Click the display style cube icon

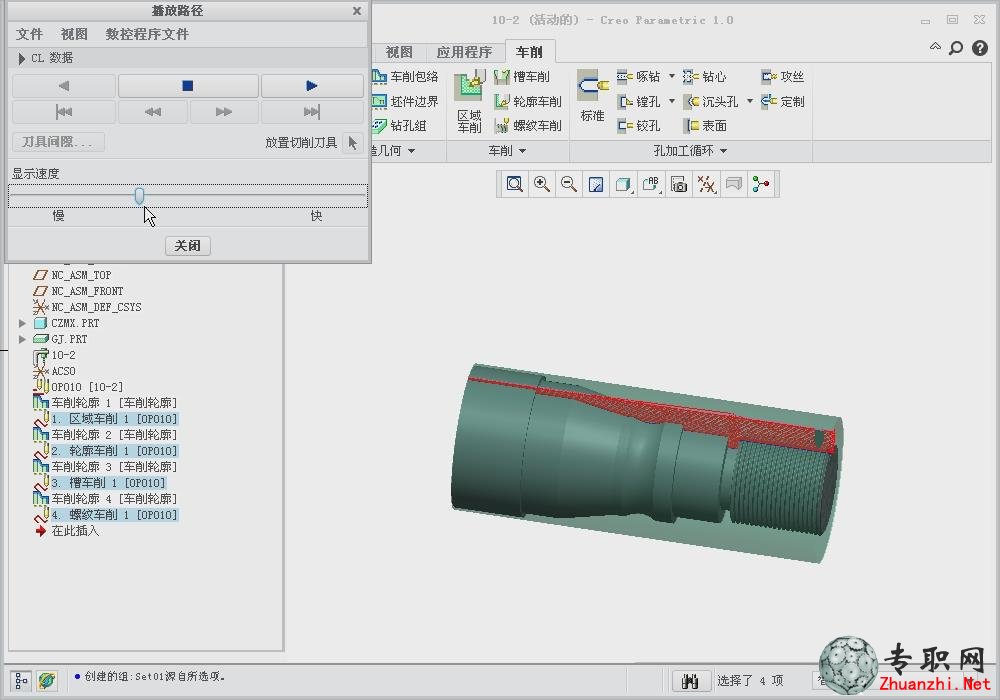coord(623,184)
